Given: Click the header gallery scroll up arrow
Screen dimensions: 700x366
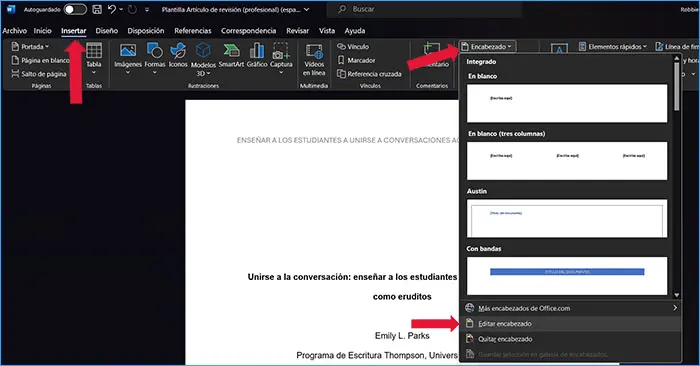Looking at the screenshot, I should (x=676, y=58).
